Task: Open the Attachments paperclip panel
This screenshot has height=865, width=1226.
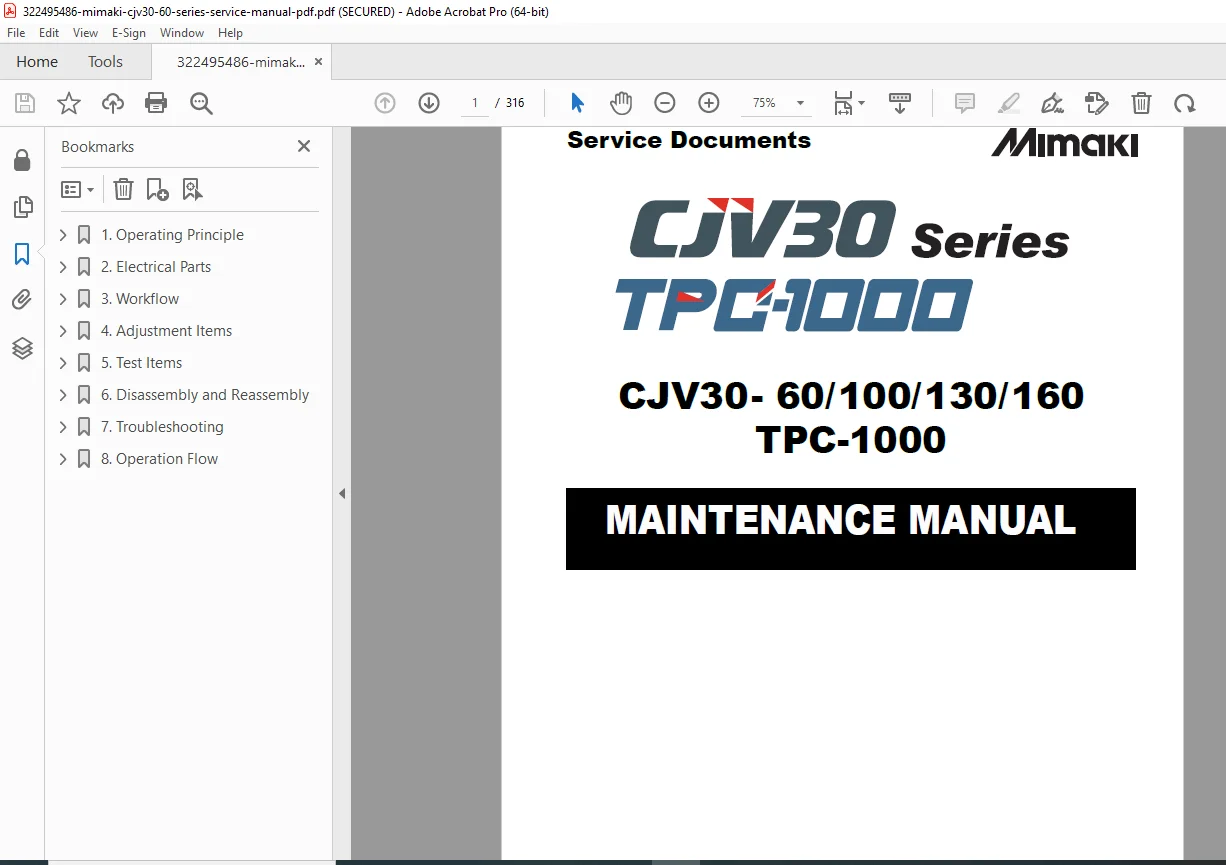Action: [x=22, y=300]
